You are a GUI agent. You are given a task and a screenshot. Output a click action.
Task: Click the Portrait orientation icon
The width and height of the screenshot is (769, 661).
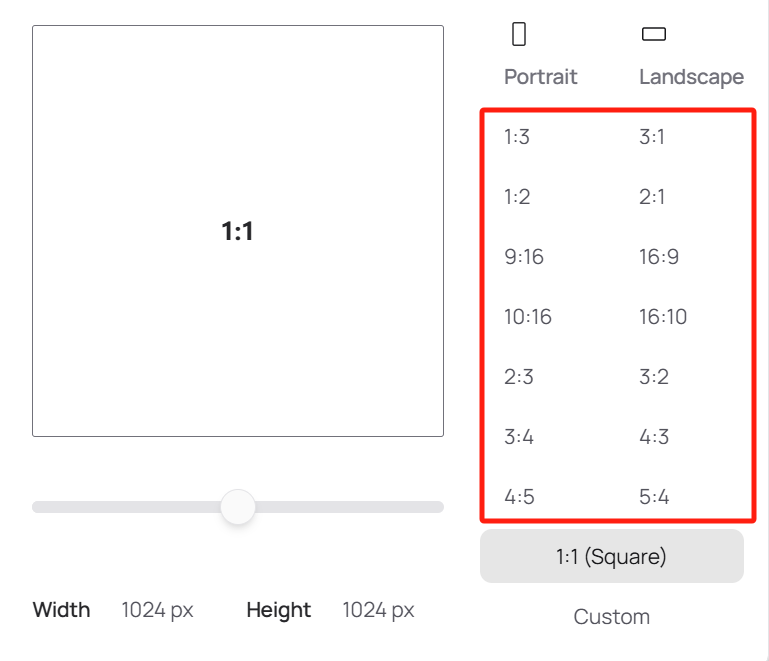click(519, 34)
